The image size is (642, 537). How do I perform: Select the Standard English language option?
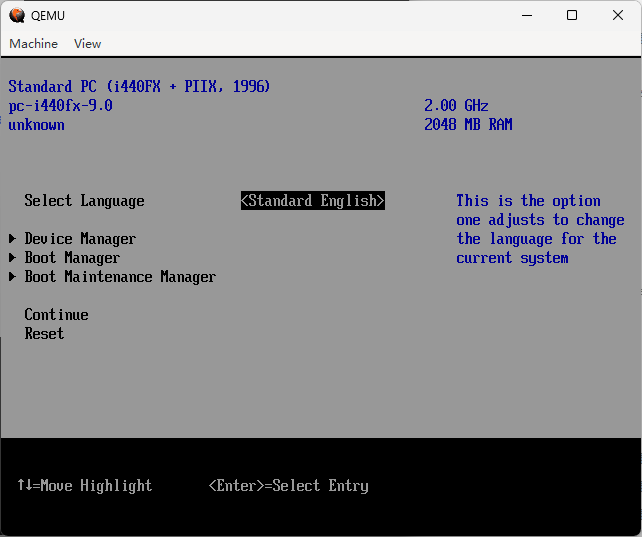pos(313,201)
